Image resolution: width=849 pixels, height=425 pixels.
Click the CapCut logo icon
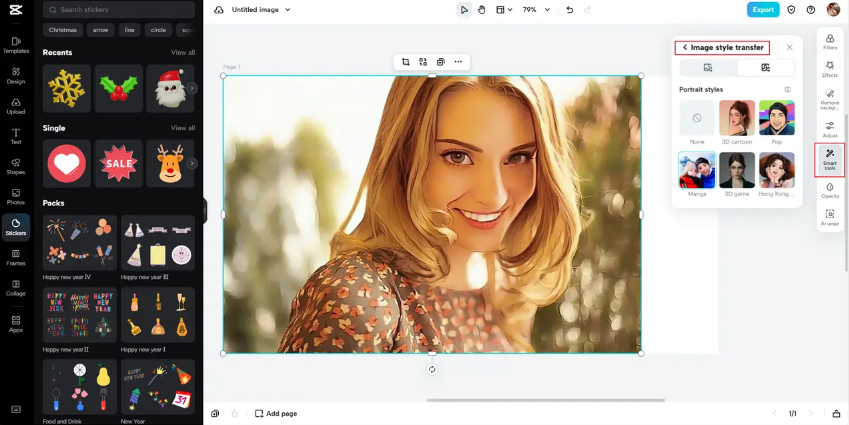point(16,10)
